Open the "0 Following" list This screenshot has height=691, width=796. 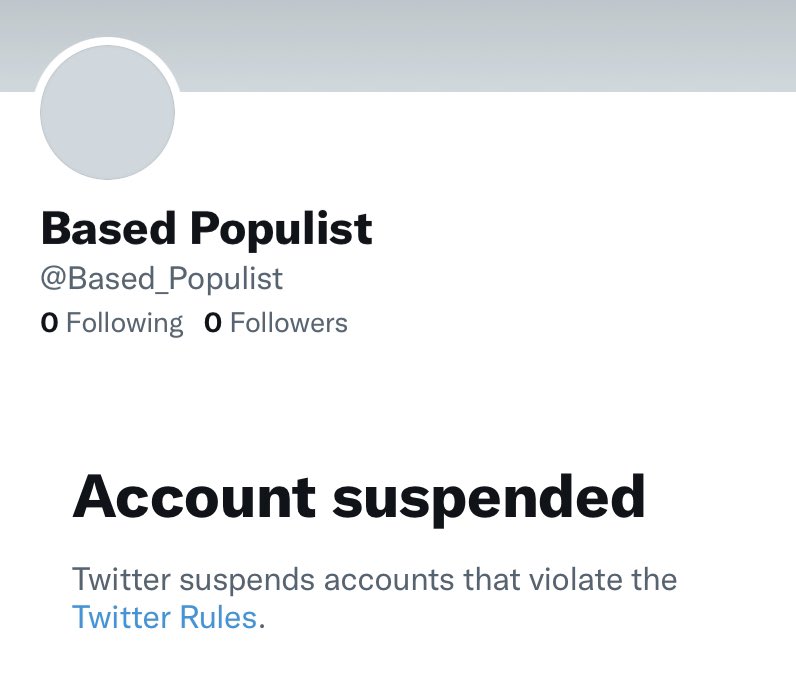[112, 323]
